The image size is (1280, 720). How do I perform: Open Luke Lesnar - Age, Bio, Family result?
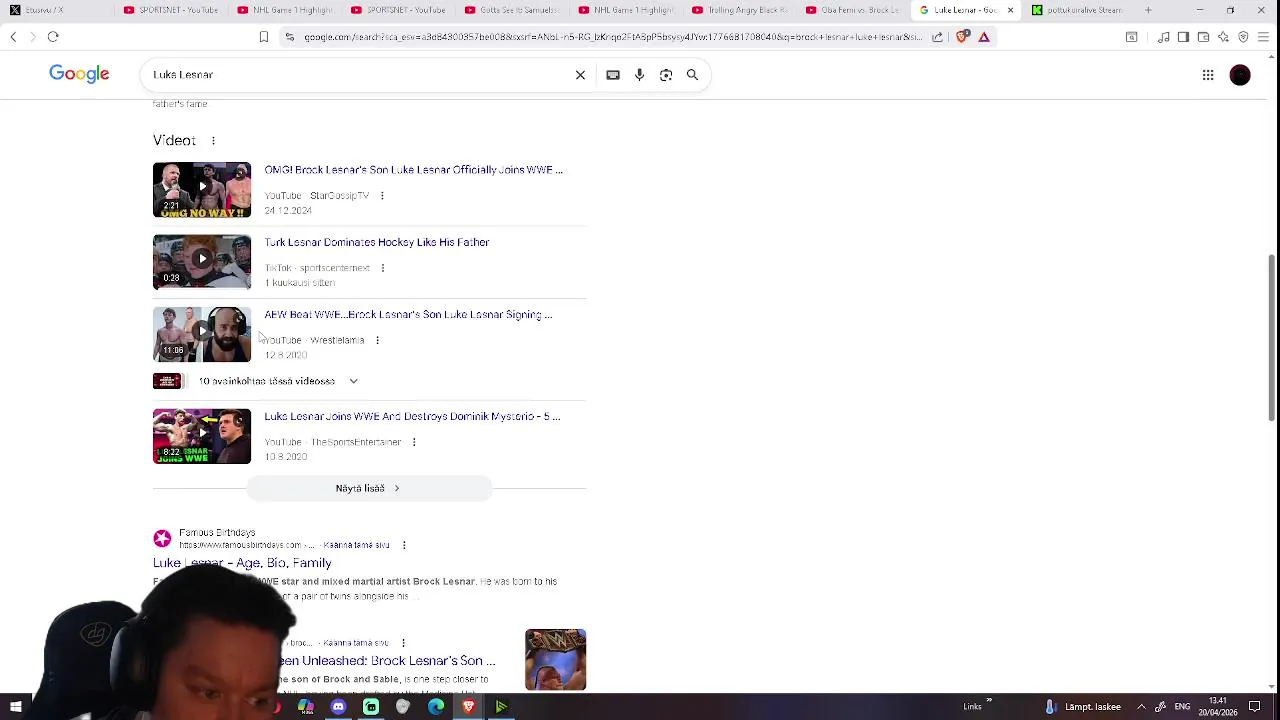coord(242,563)
